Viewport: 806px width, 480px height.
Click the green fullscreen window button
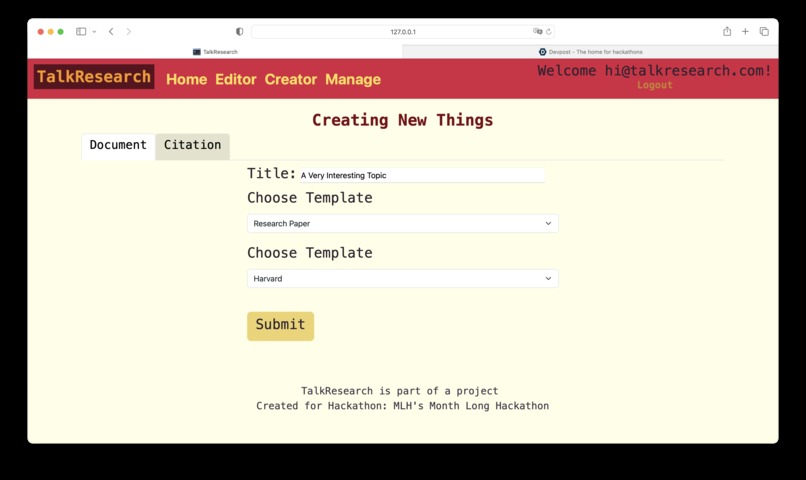pos(60,32)
